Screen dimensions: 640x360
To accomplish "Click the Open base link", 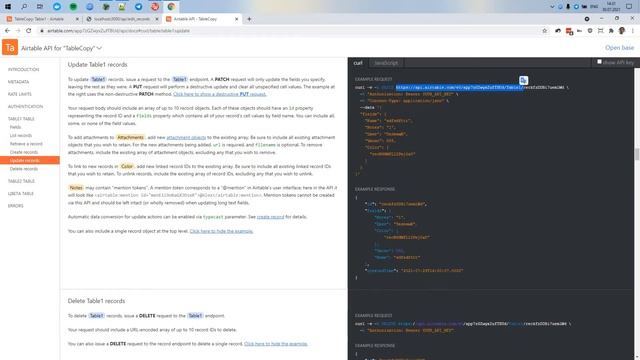I will click(619, 48).
